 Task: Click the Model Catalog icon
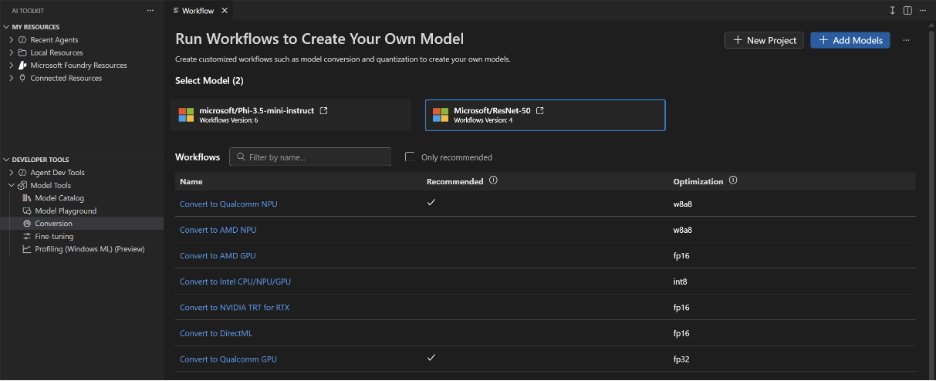[27, 198]
